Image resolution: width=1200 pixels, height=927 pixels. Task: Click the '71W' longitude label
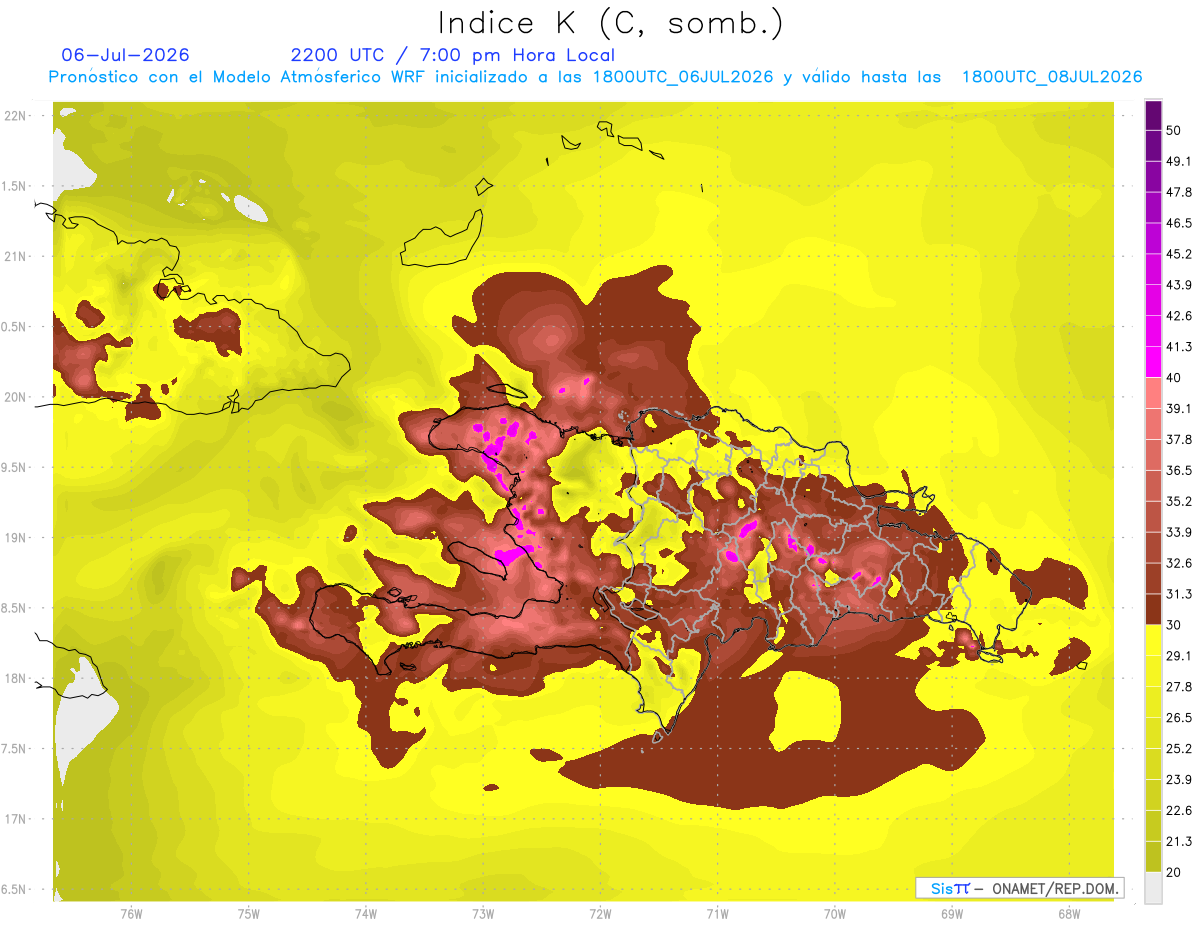(x=717, y=914)
